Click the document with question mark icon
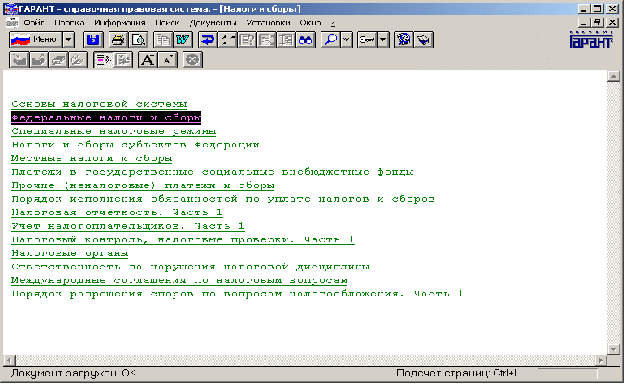The height and width of the screenshot is (384, 625). click(x=247, y=40)
